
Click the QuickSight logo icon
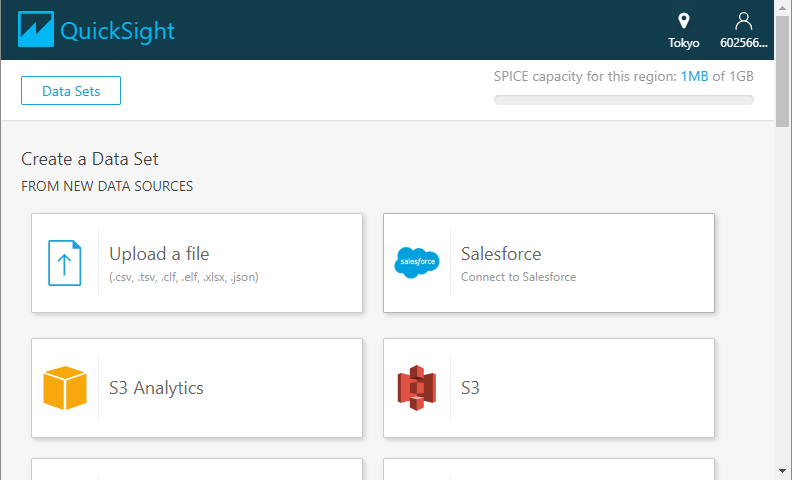pyautogui.click(x=35, y=30)
